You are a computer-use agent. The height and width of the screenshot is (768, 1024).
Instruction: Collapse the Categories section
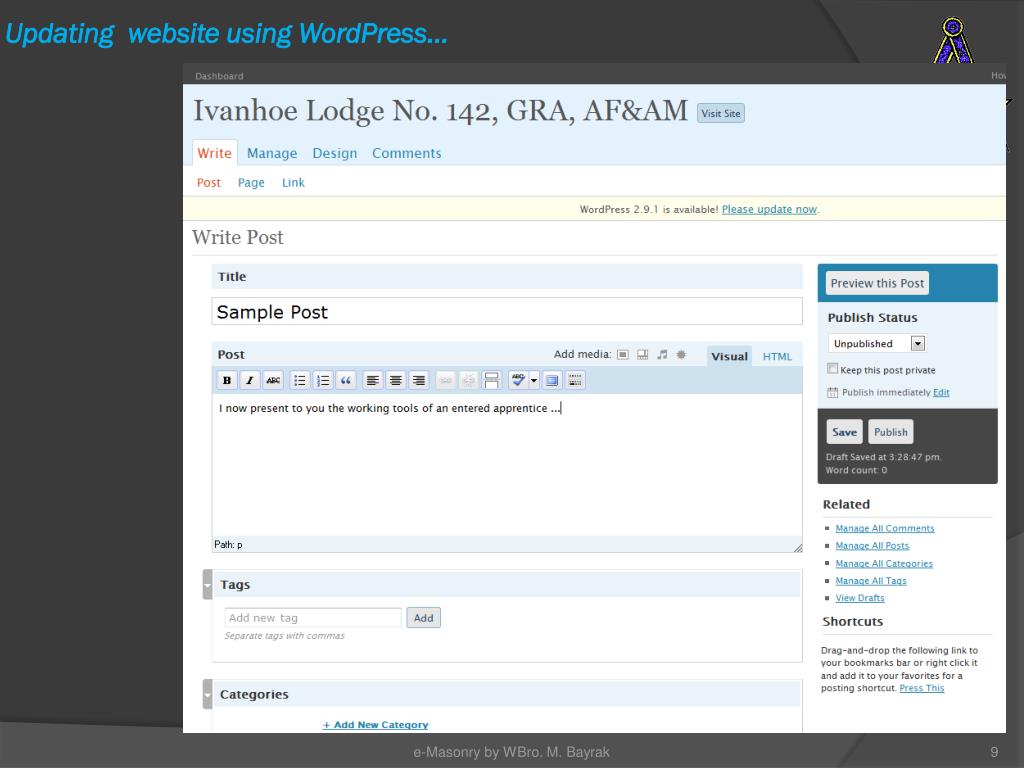click(207, 694)
